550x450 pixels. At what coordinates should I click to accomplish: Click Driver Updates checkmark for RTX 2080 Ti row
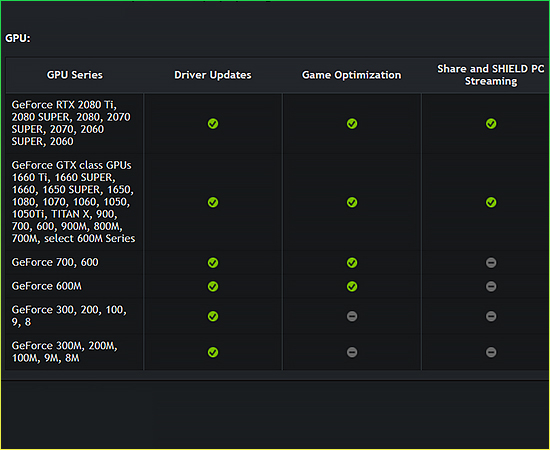click(x=213, y=123)
